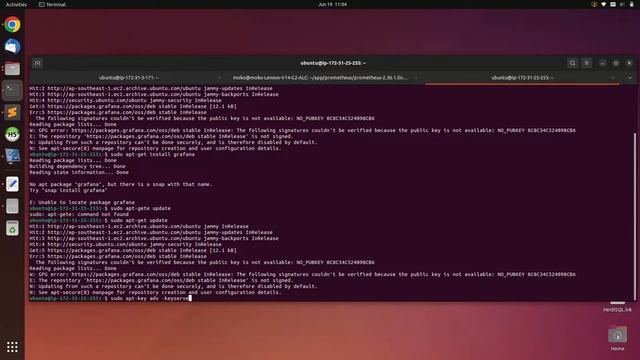Open the Terminal app menu in top bar
The height and width of the screenshot is (360, 640).
click(x=52, y=4)
